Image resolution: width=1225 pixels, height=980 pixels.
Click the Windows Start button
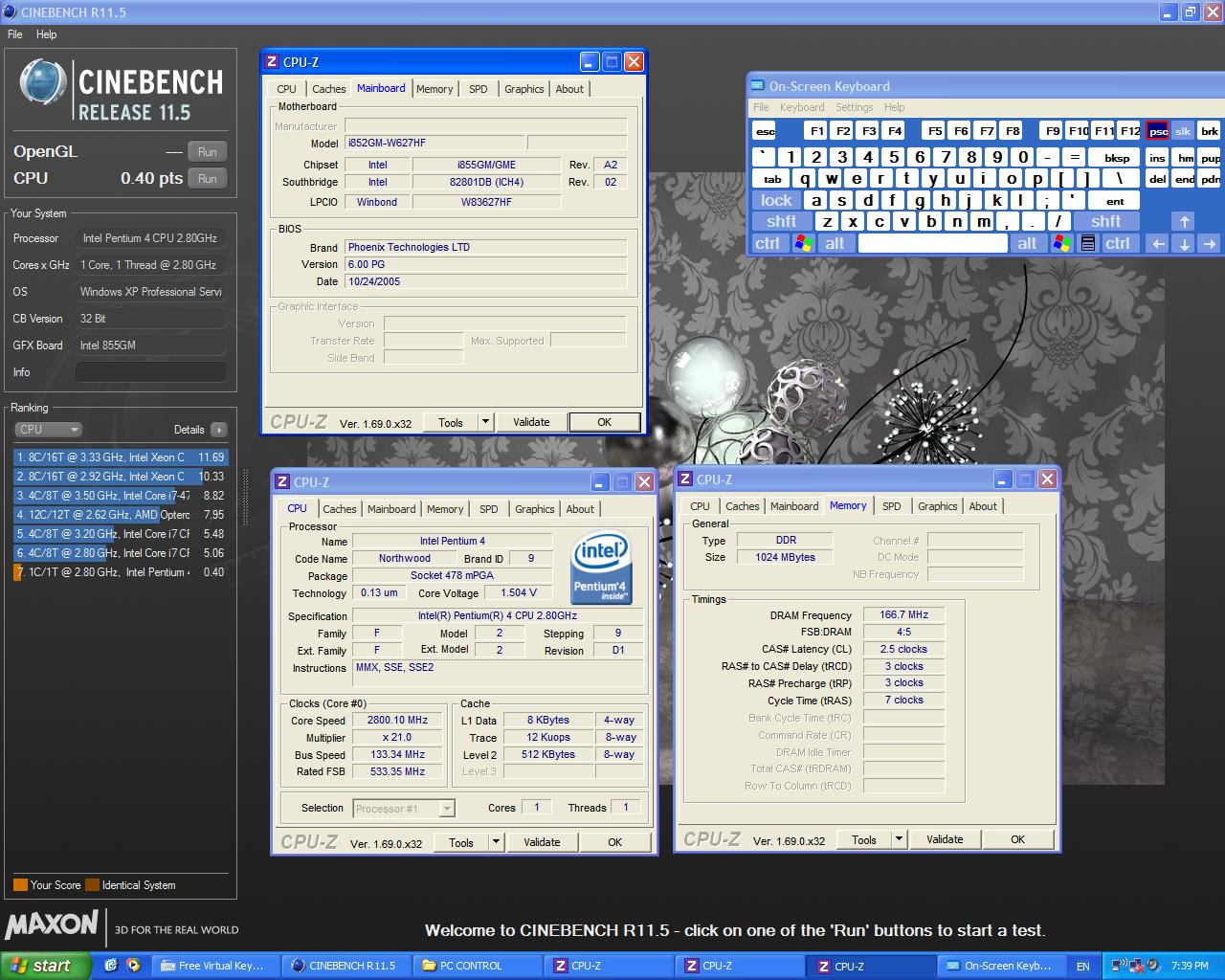pyautogui.click(x=45, y=966)
